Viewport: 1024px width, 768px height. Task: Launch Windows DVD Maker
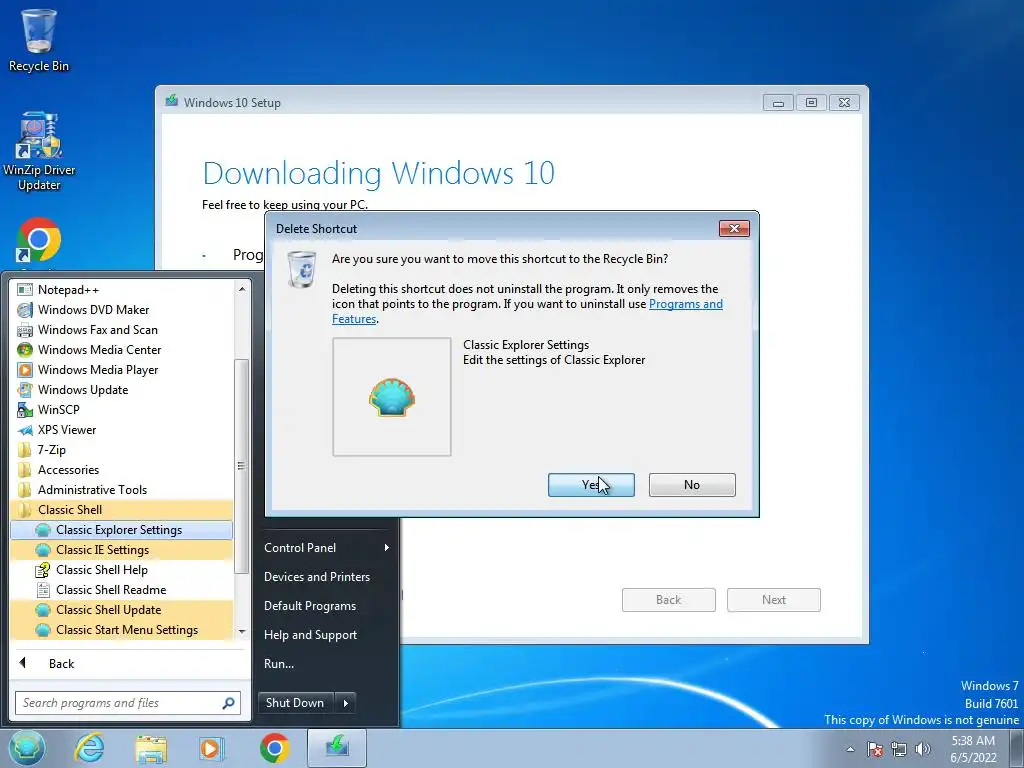122,310
